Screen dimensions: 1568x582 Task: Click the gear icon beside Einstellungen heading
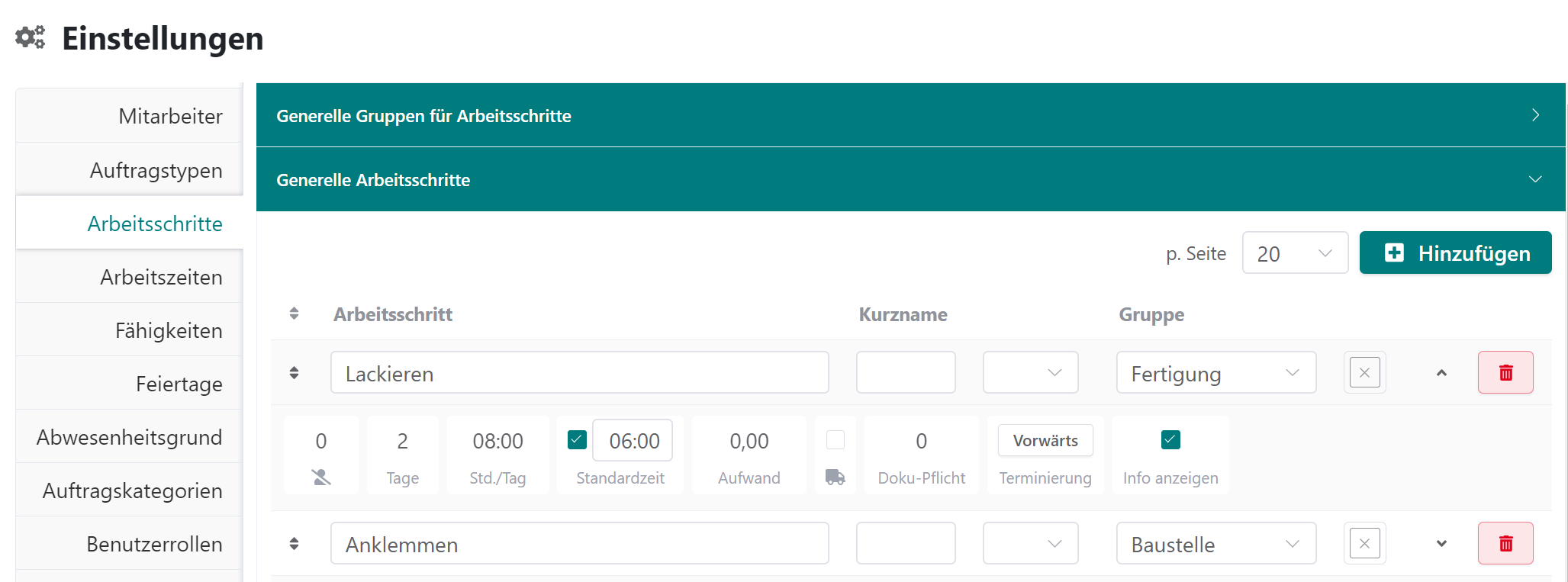(29, 36)
